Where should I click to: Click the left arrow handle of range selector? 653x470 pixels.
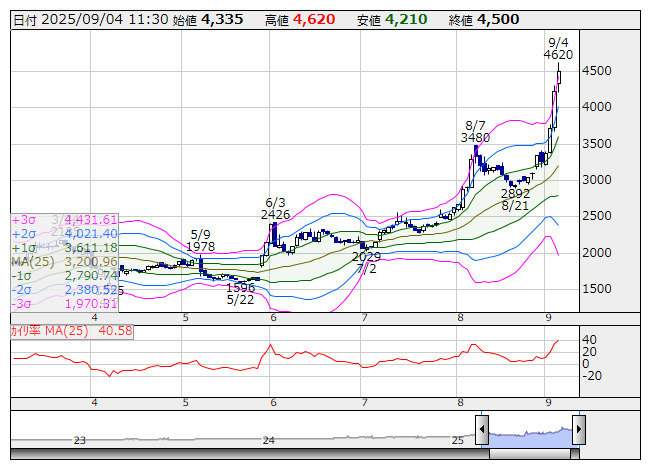coord(482,431)
